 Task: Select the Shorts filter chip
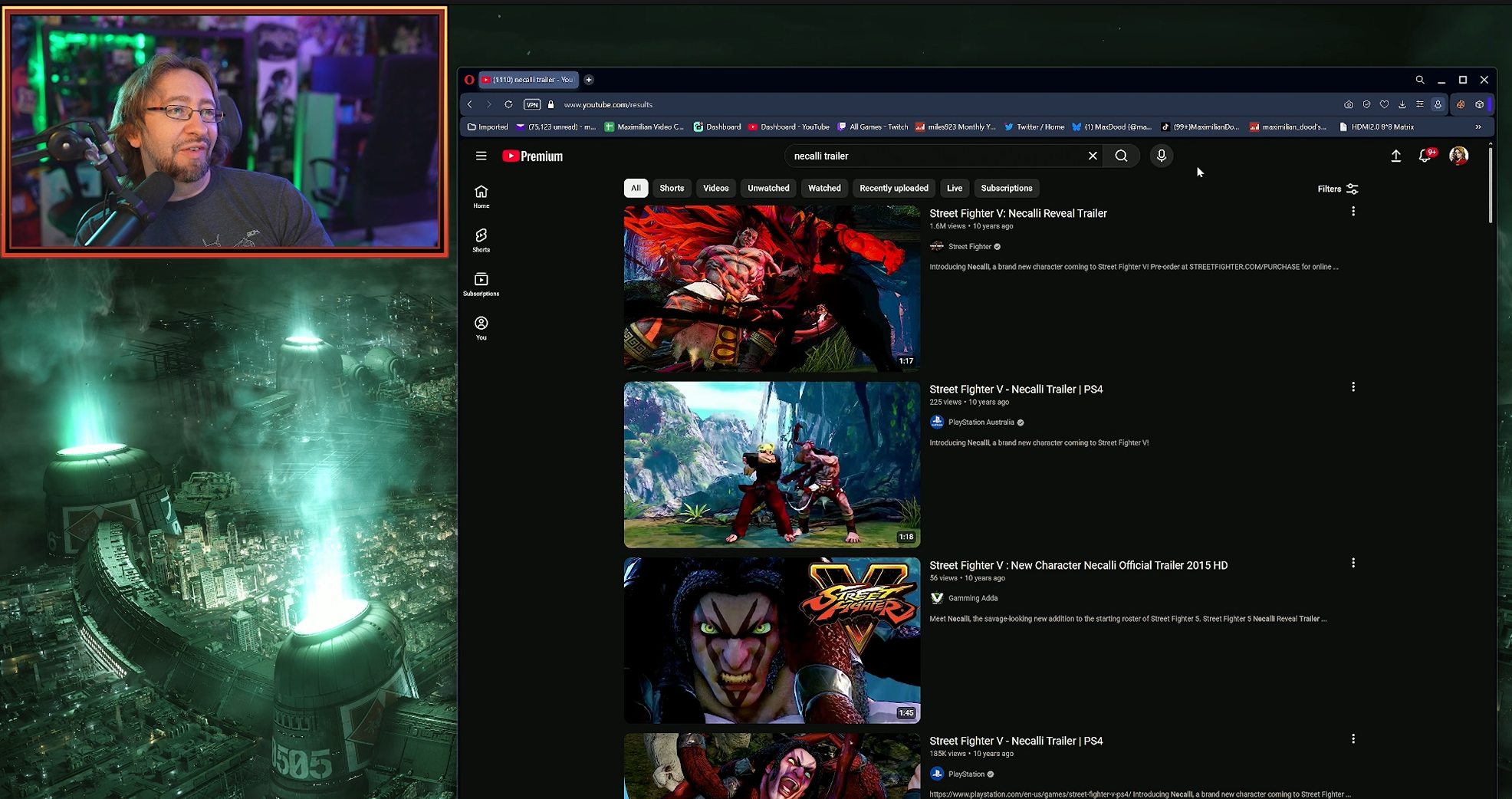[x=672, y=188]
